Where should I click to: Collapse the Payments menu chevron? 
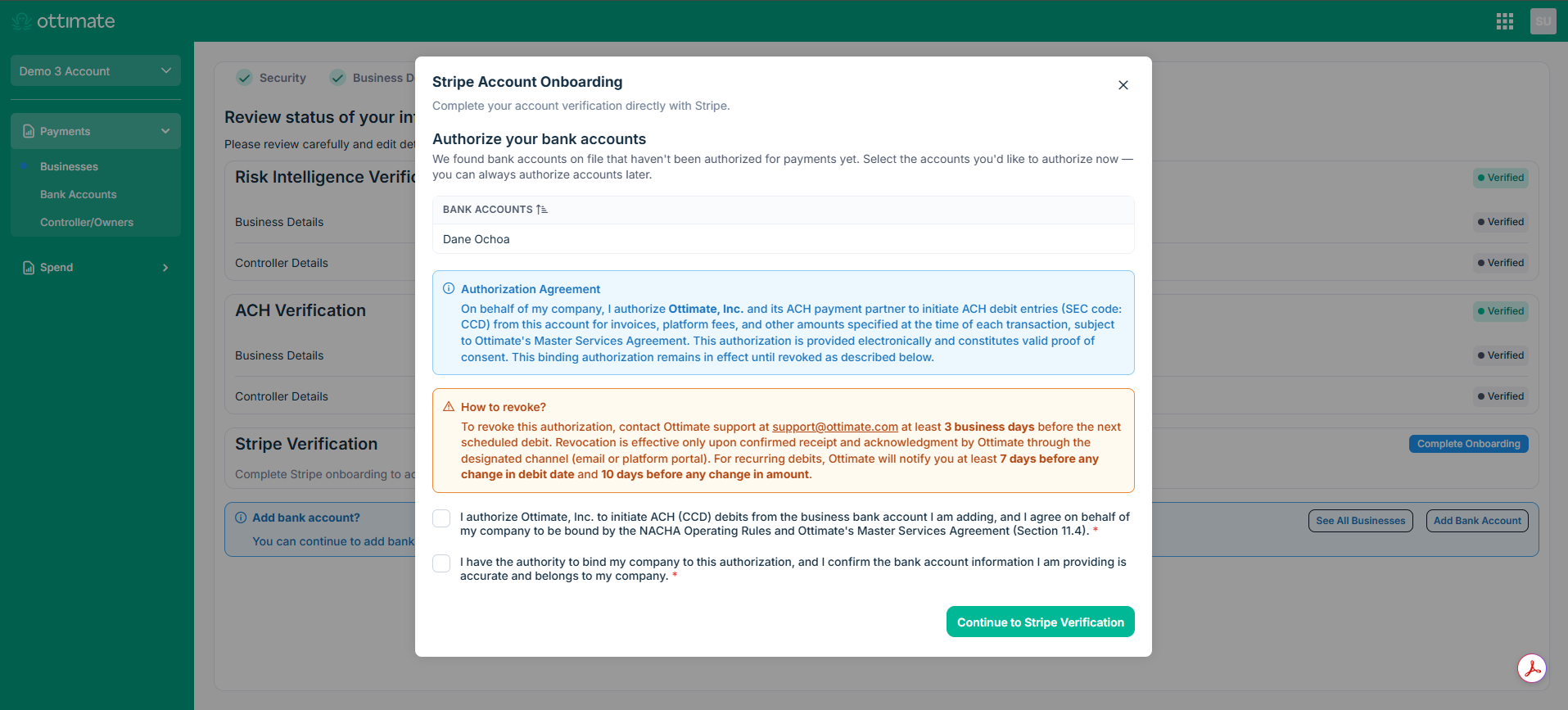[x=165, y=131]
